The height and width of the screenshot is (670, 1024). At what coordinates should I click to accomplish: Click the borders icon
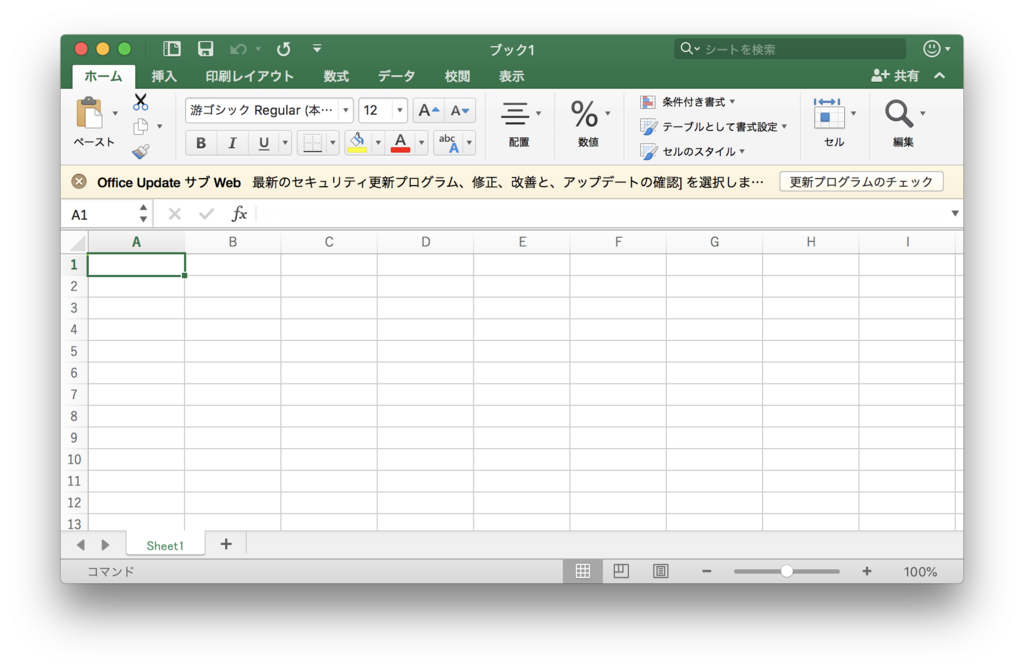(x=313, y=142)
